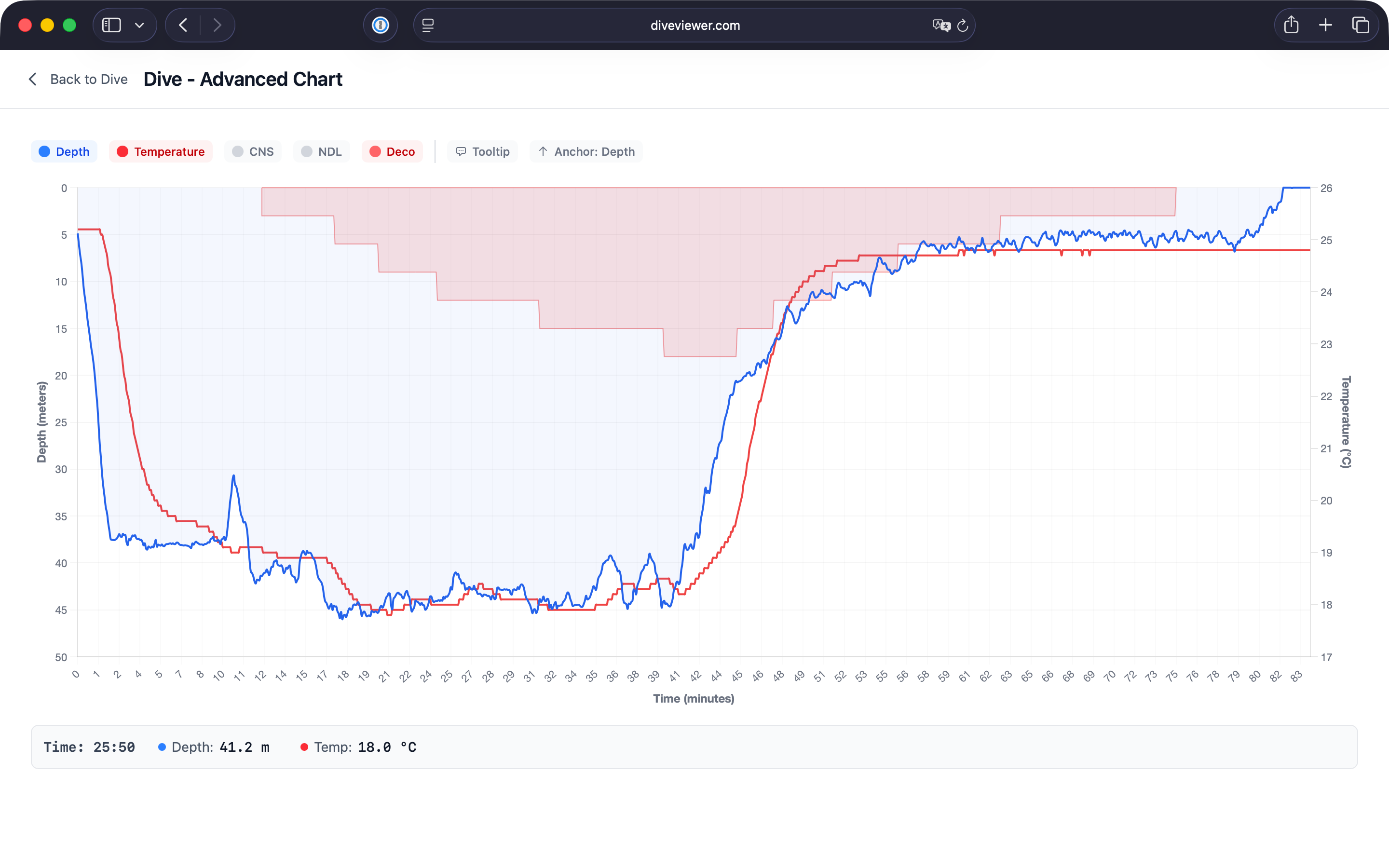Navigate back in browser history
Image resolution: width=1389 pixels, height=868 pixels.
click(183, 25)
